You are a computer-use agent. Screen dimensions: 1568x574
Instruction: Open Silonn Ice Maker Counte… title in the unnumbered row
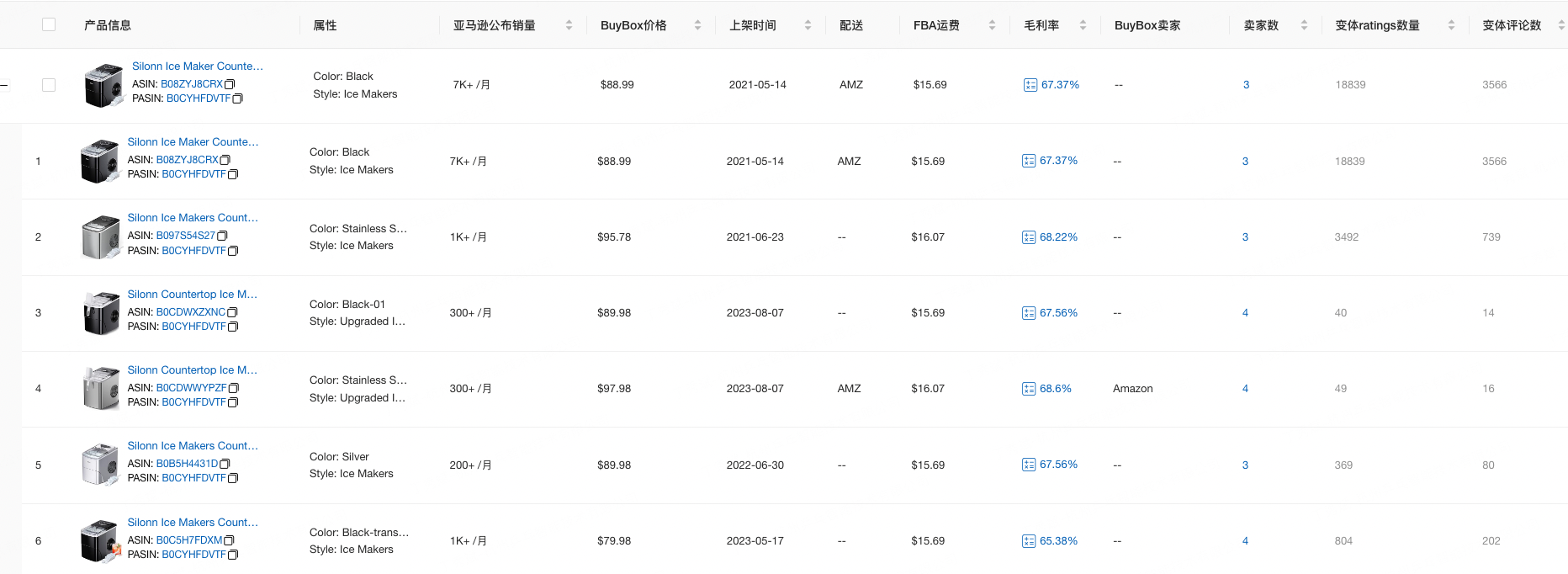(x=198, y=66)
